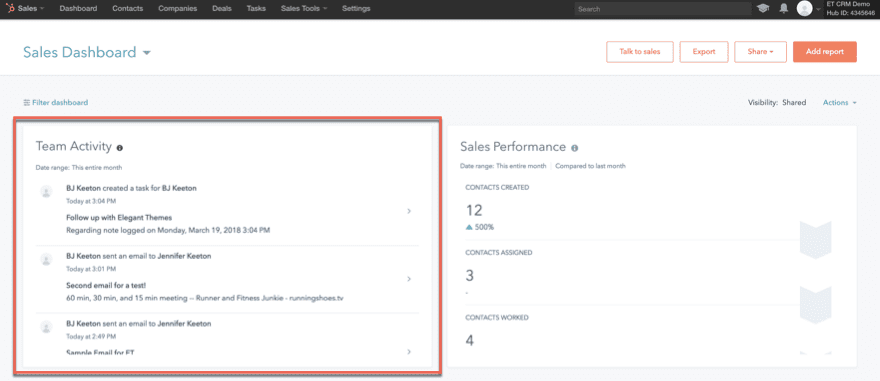Open the Sales dropdown in navigation bar
880x381 pixels.
[30, 8]
